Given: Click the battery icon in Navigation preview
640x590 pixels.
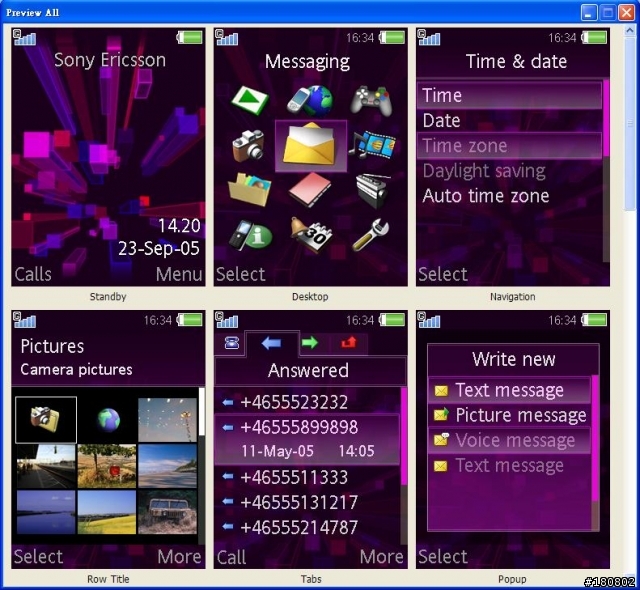Looking at the screenshot, I should pos(594,38).
